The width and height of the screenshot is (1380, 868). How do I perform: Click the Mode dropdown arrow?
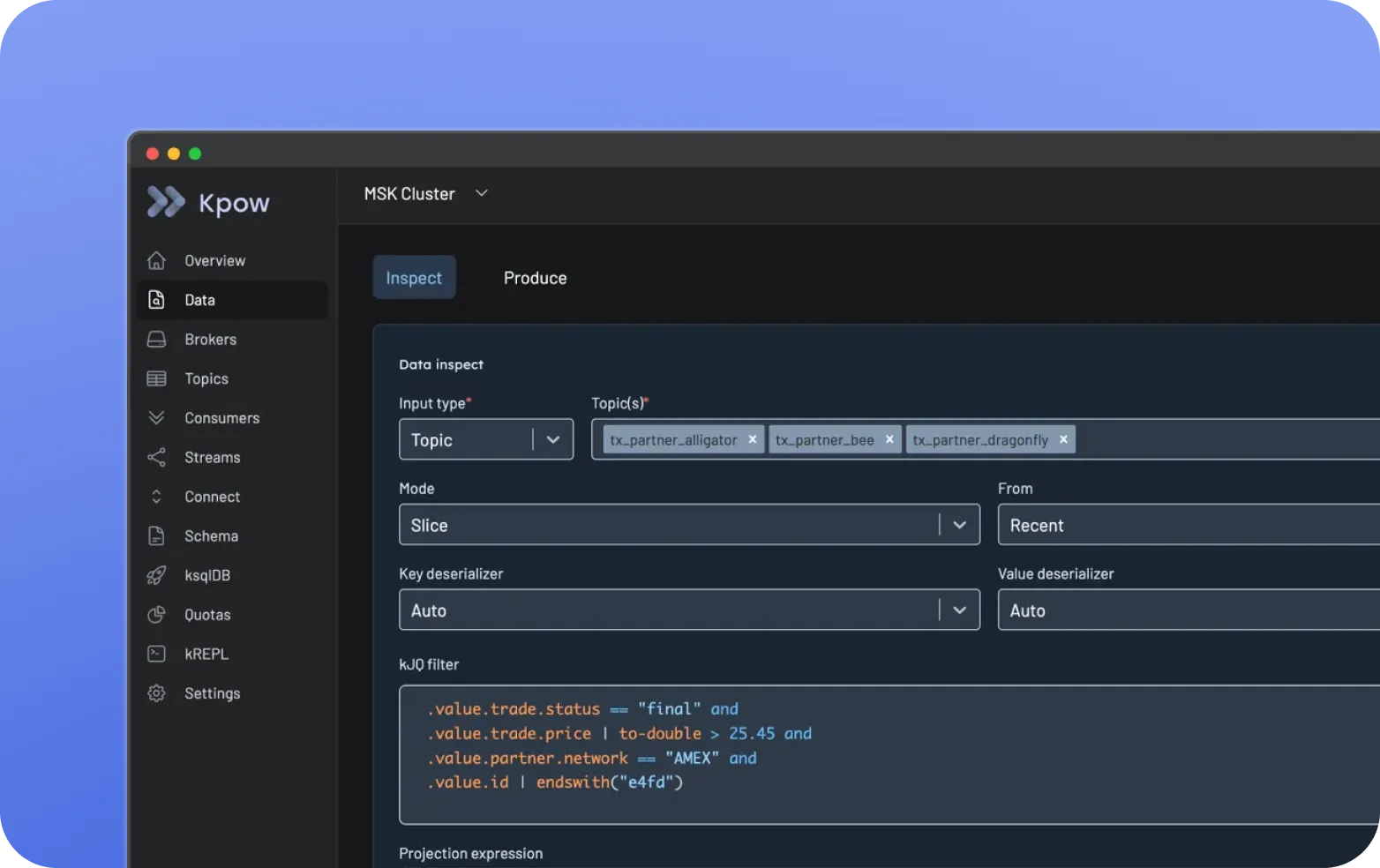pyautogui.click(x=960, y=525)
